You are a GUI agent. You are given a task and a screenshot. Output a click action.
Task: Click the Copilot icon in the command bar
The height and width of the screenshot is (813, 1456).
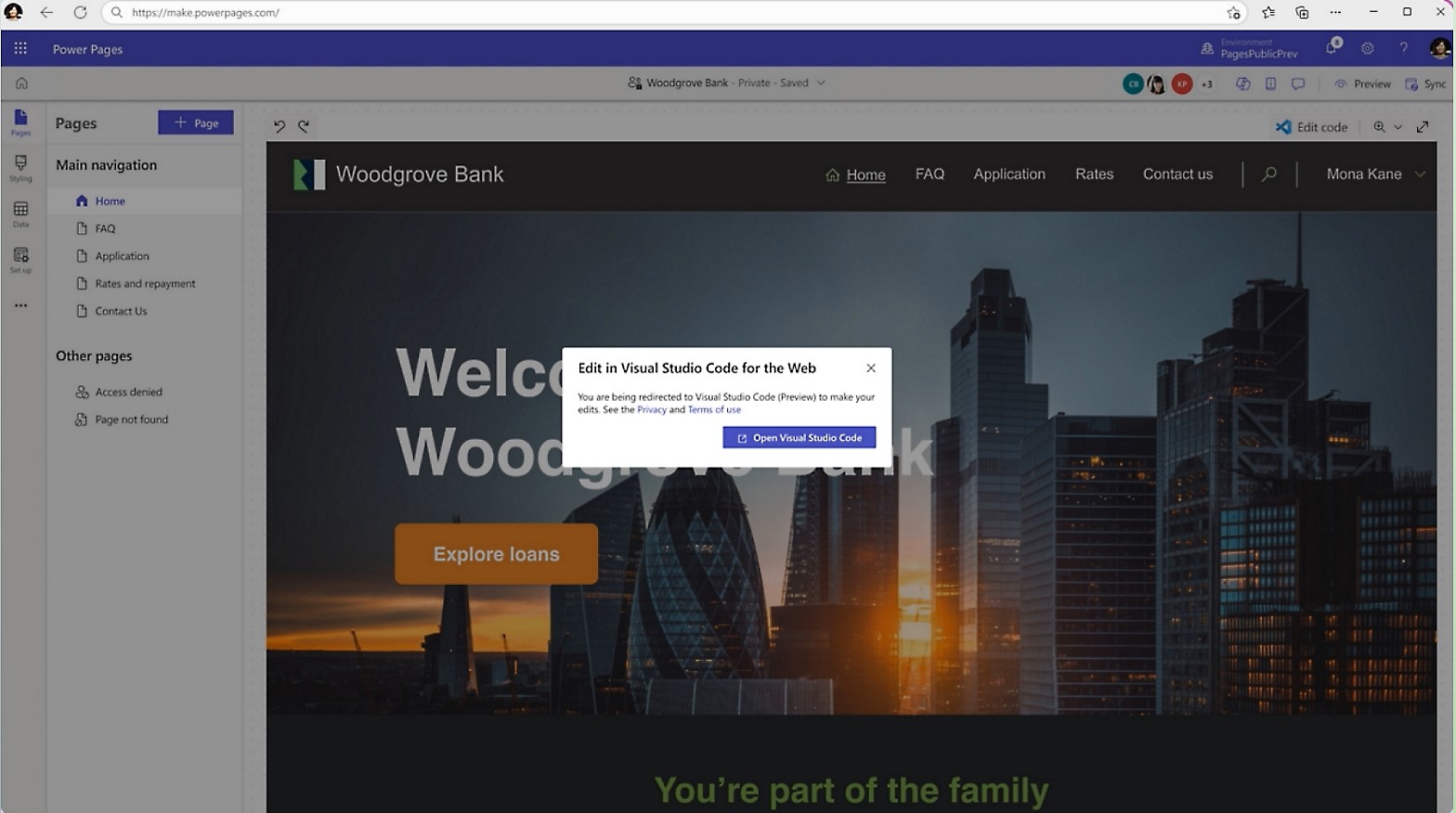pyautogui.click(x=1242, y=84)
